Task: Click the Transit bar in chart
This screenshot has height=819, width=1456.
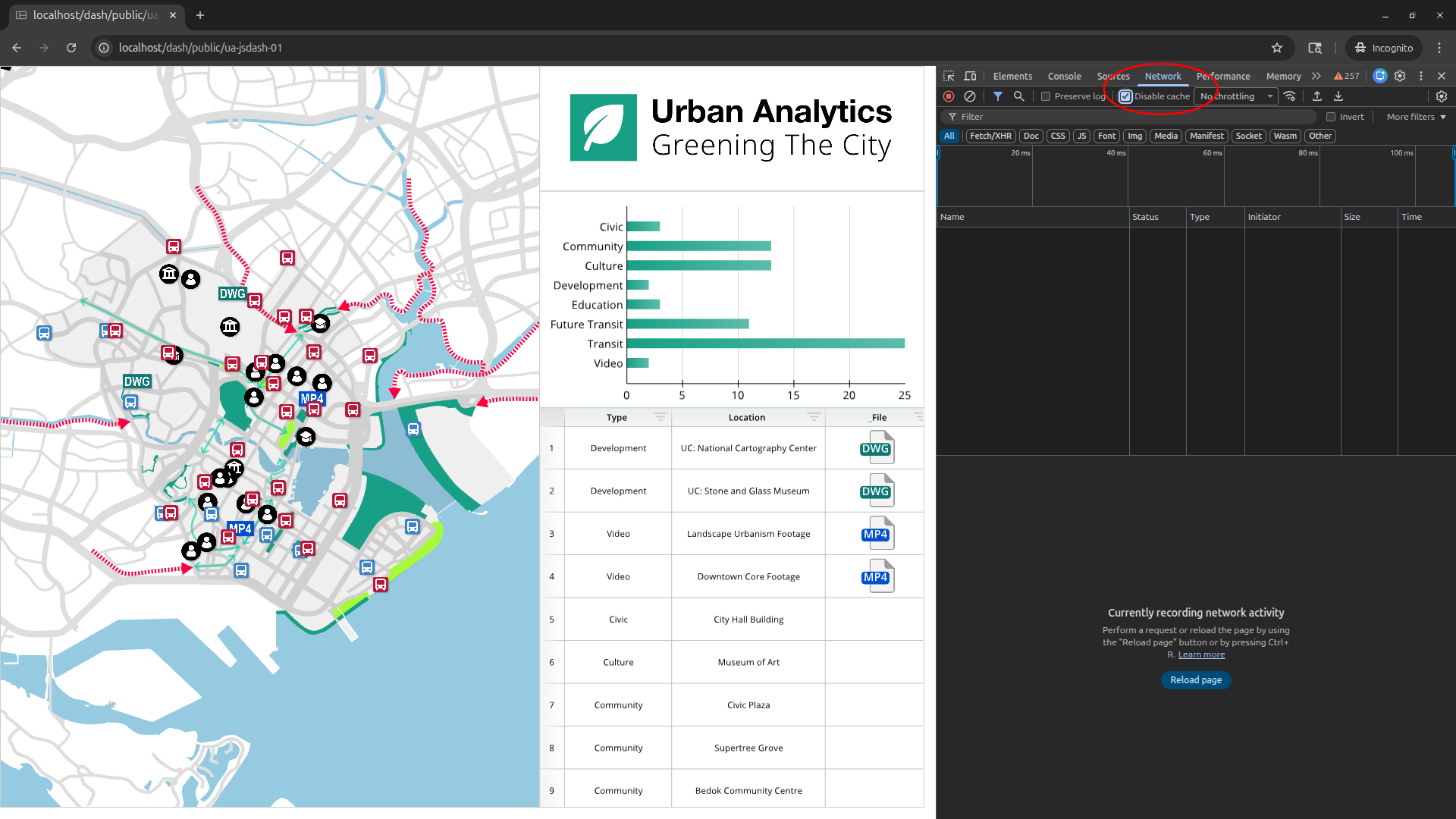Action: click(x=765, y=344)
